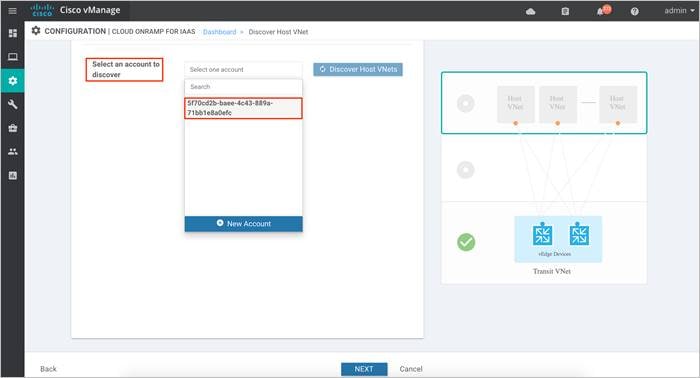Click the grey step circle beside Host VNets

coord(466,104)
